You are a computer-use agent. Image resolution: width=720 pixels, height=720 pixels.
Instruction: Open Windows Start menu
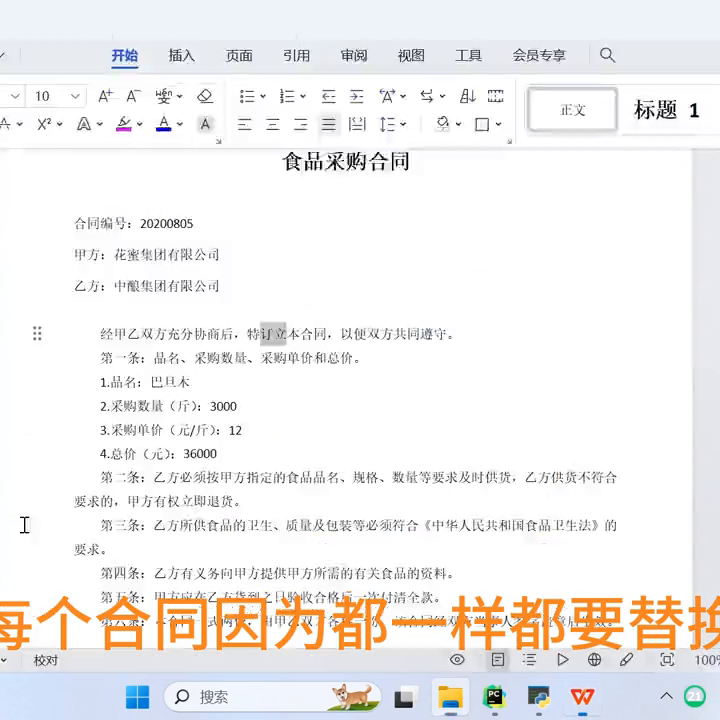[137, 697]
